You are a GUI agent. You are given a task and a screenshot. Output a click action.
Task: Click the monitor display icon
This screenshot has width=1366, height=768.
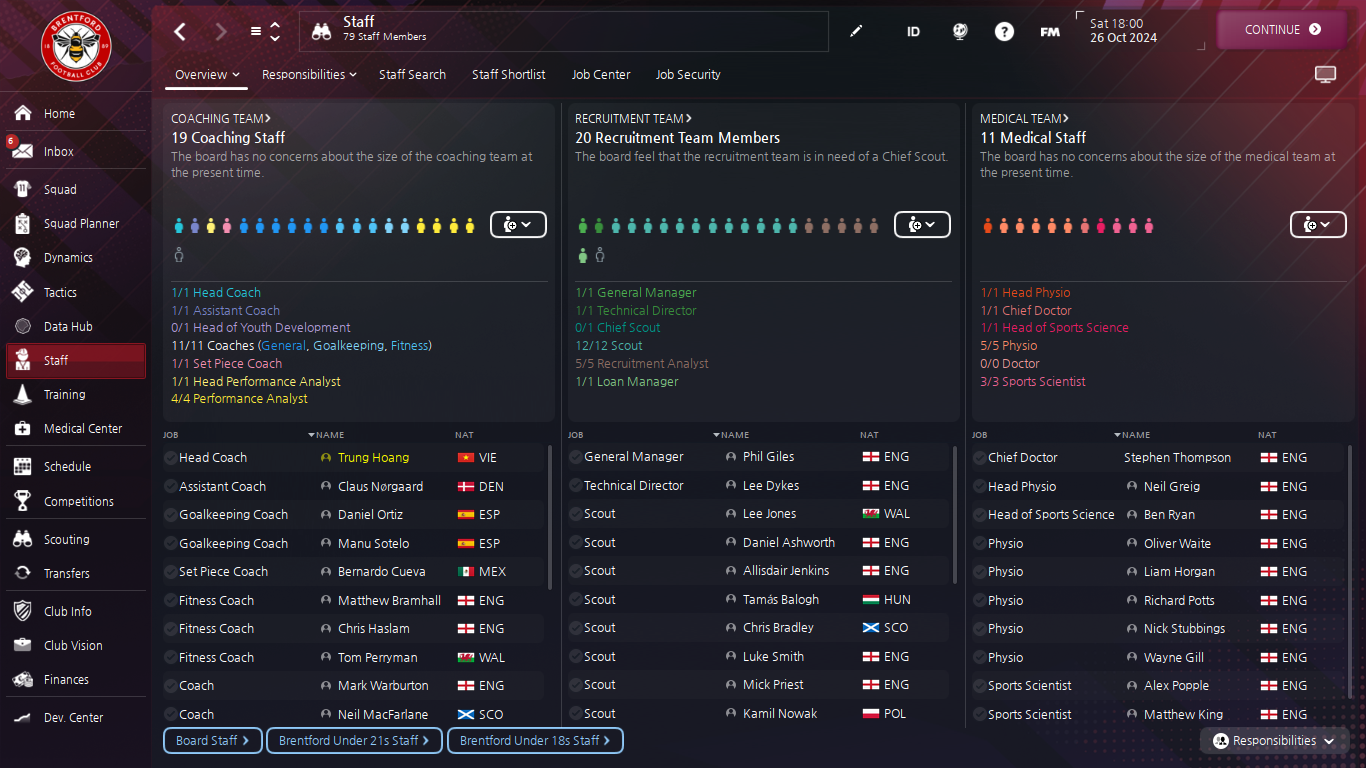point(1325,75)
